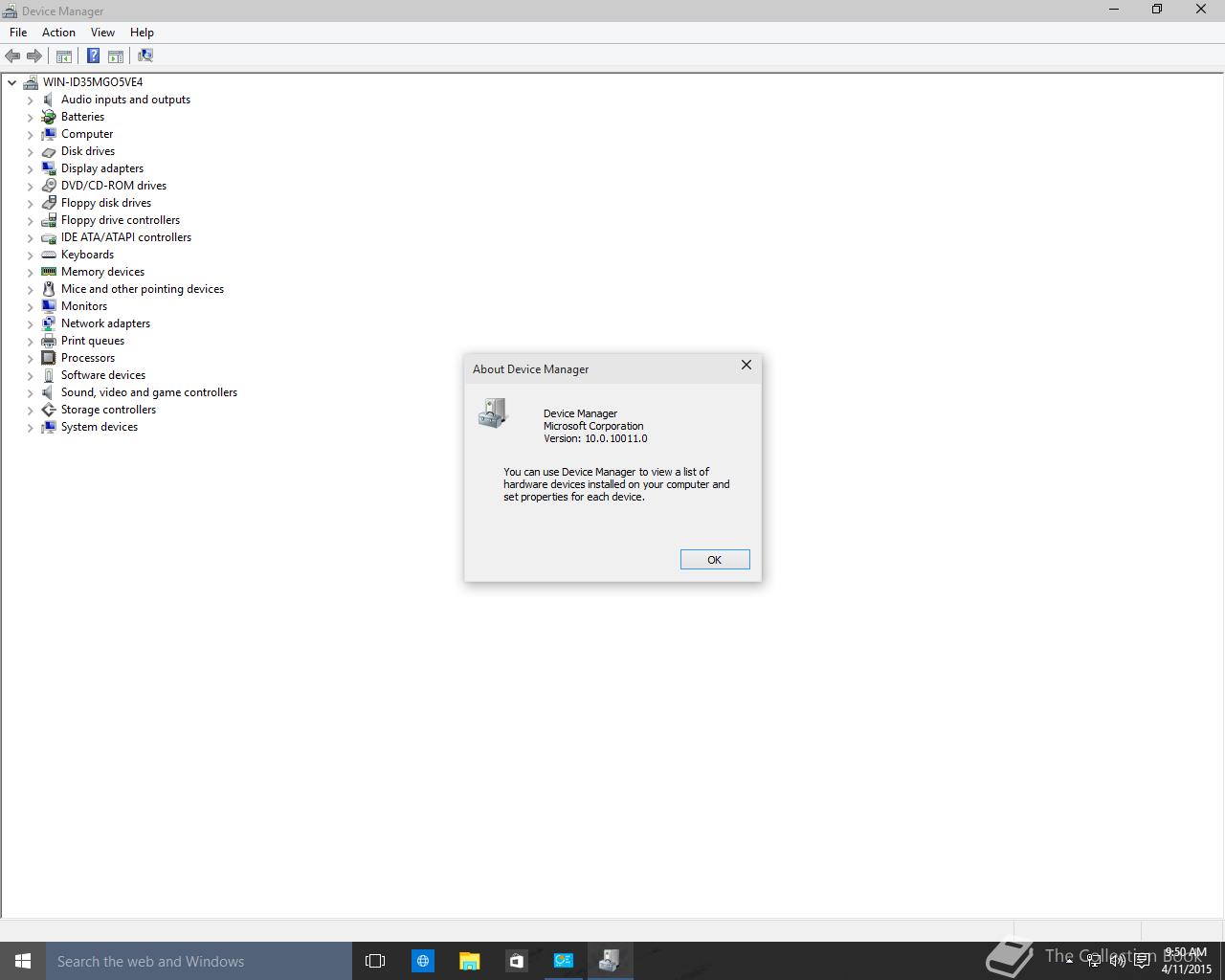Select the Processors chip icon
The width and height of the screenshot is (1225, 980).
[49, 358]
